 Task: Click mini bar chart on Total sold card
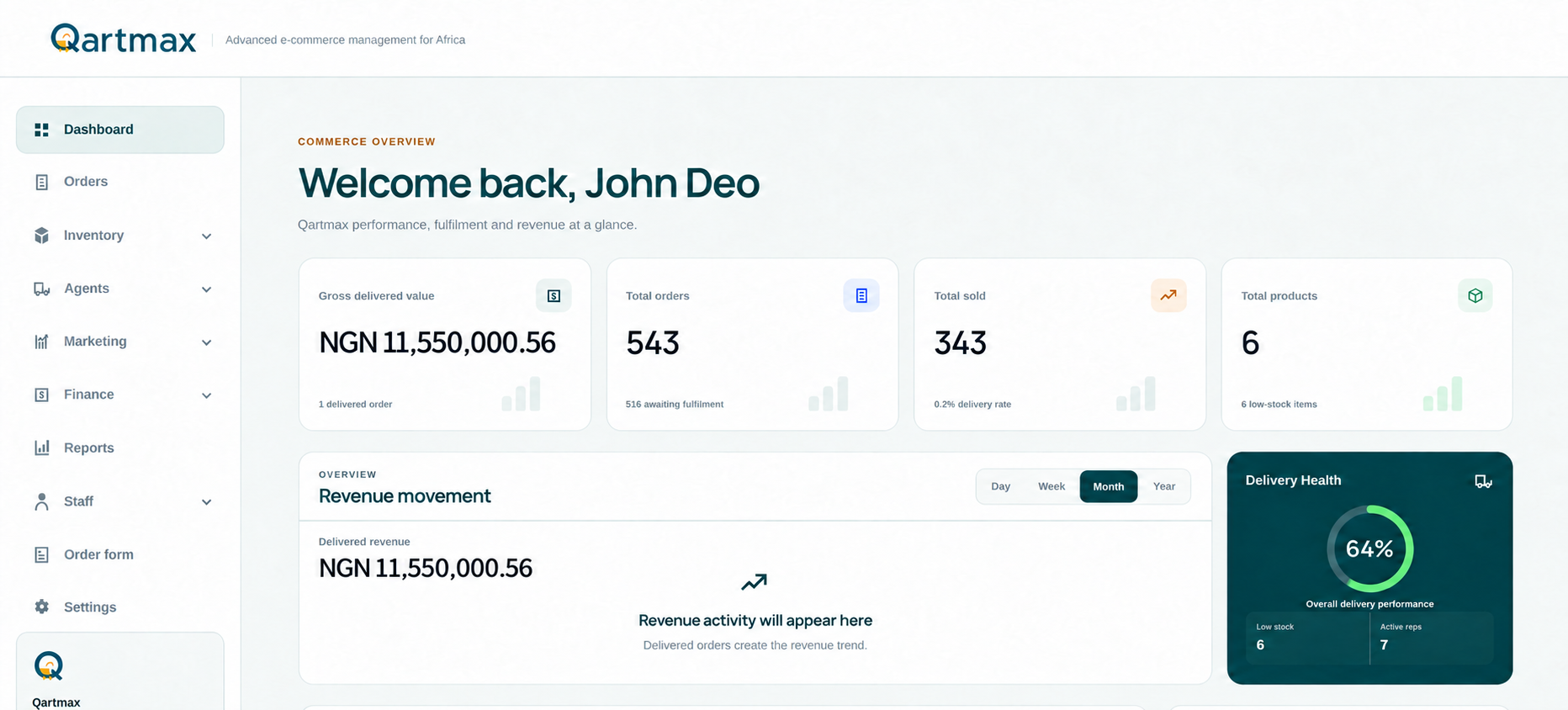pyautogui.click(x=1136, y=394)
